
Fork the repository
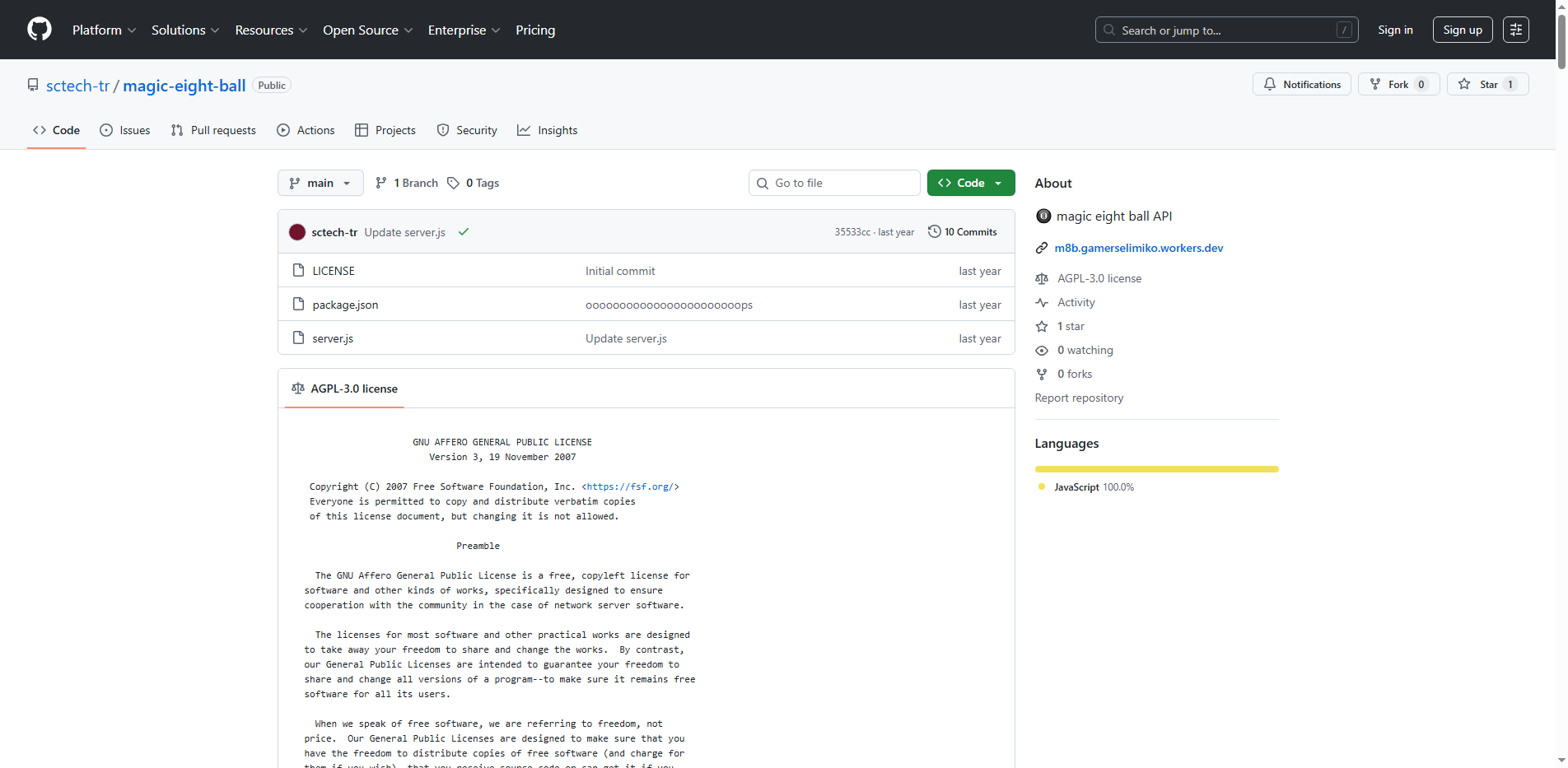pyautogui.click(x=1398, y=84)
